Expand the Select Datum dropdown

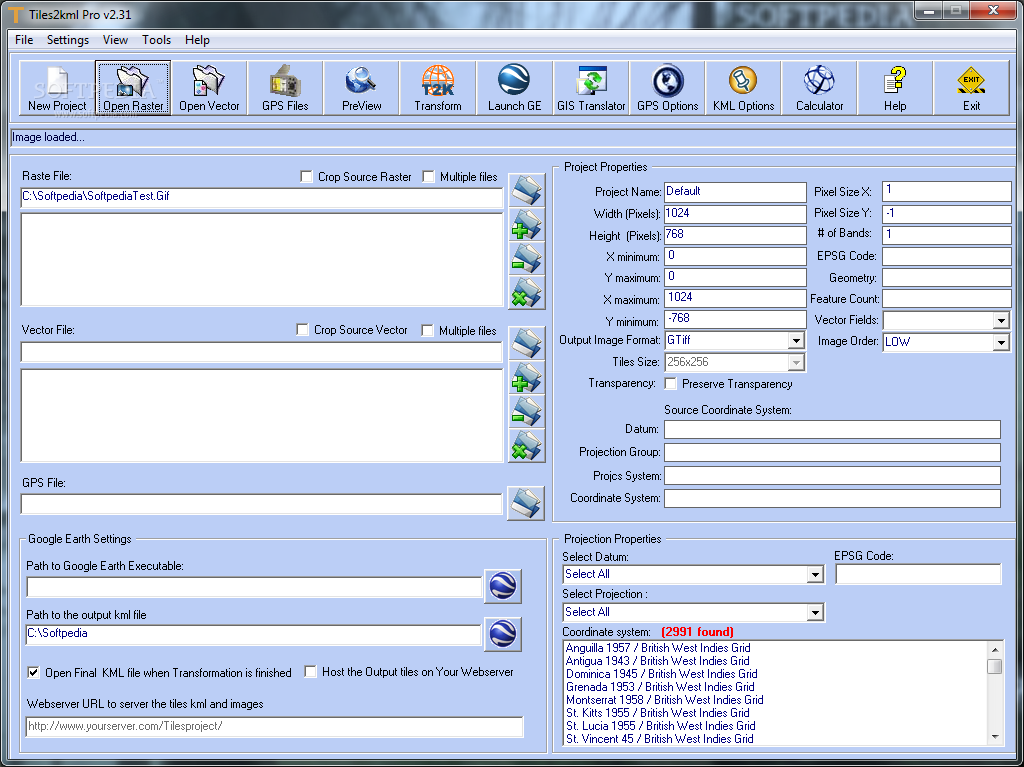click(814, 574)
